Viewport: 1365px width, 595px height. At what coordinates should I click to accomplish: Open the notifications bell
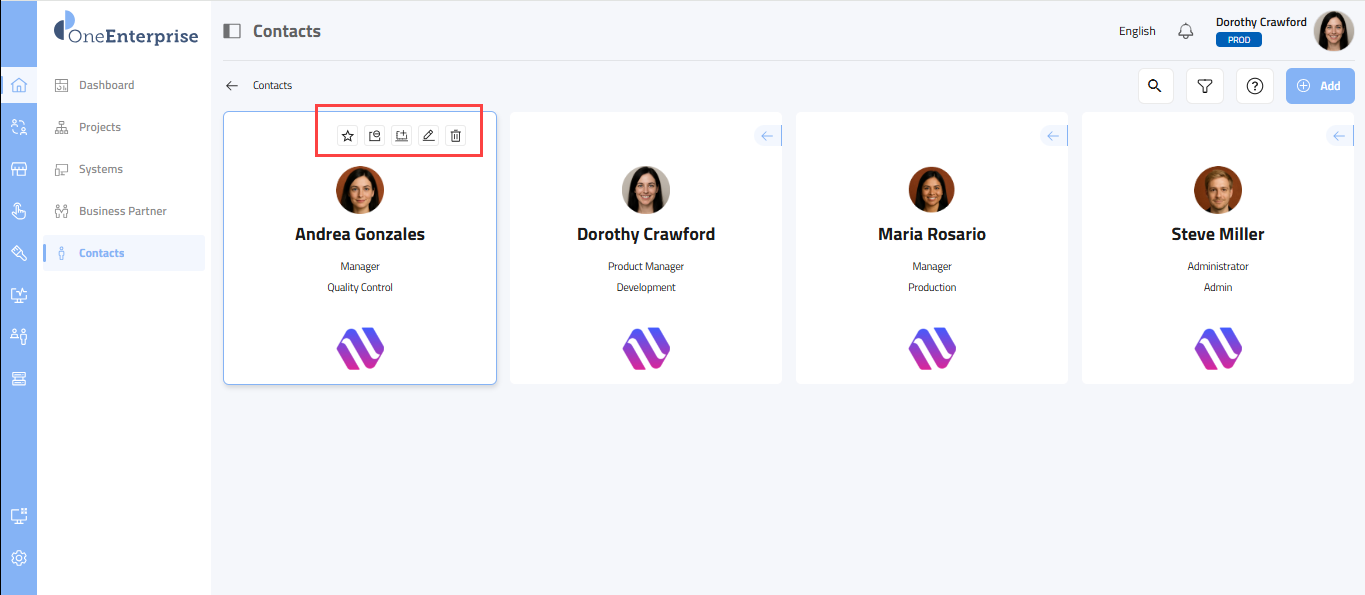tap(1186, 31)
